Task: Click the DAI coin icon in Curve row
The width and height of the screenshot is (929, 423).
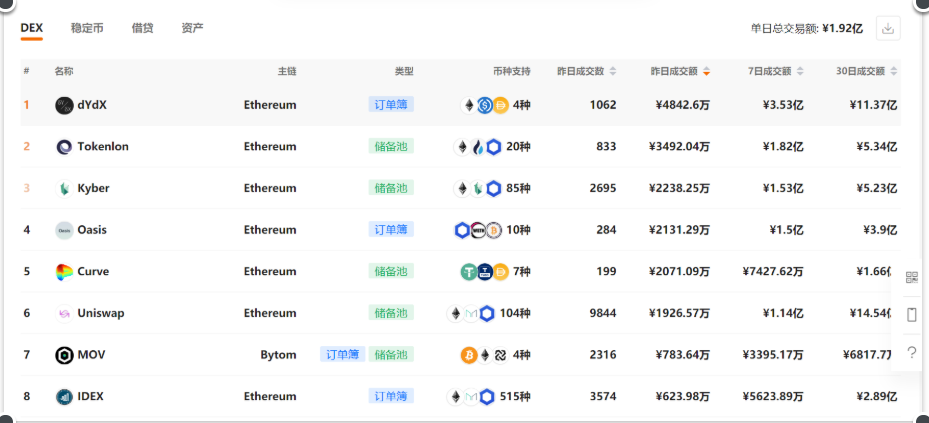Action: 501,272
